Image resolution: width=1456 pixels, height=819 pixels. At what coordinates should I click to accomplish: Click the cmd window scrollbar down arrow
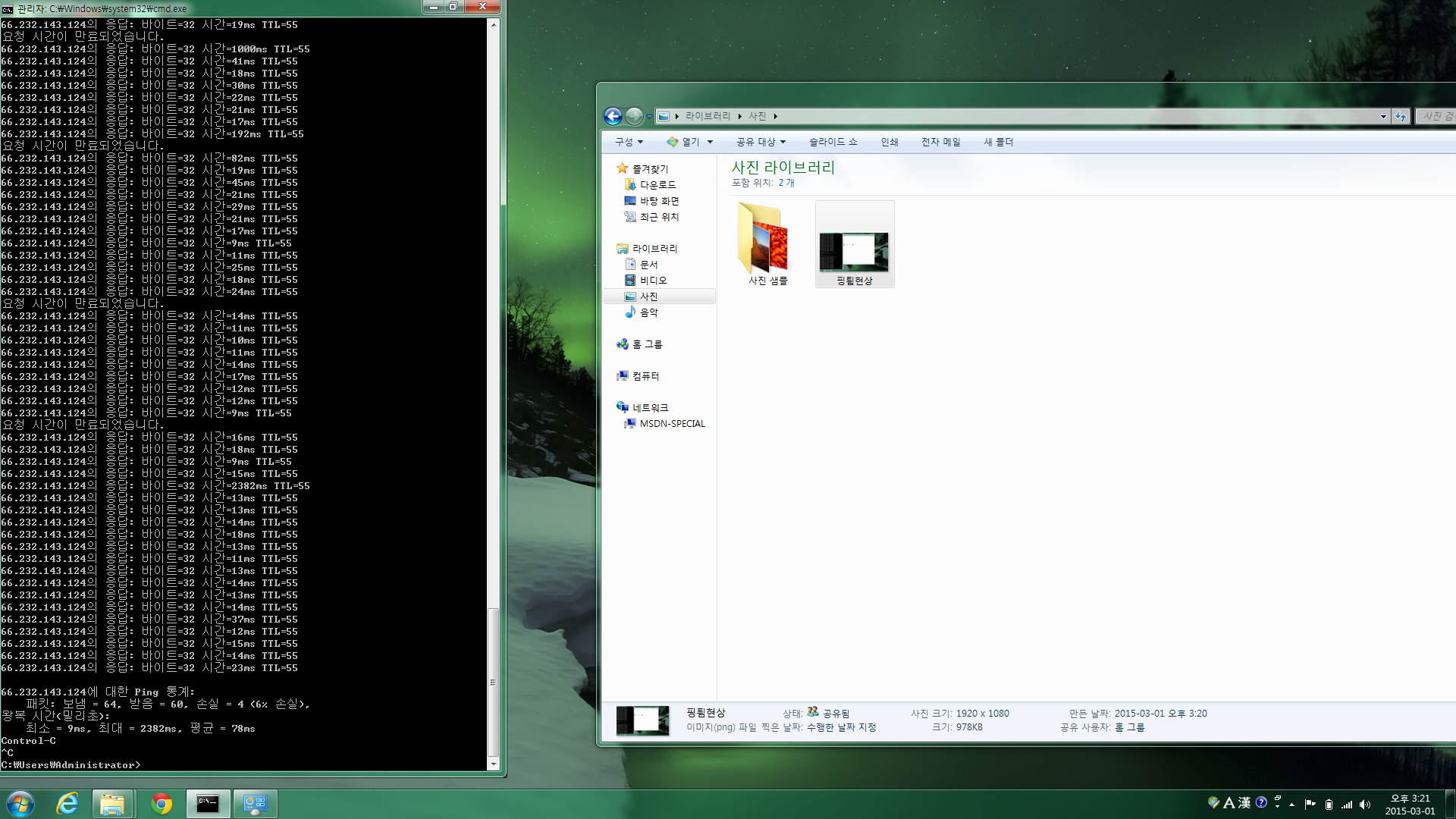pyautogui.click(x=494, y=764)
